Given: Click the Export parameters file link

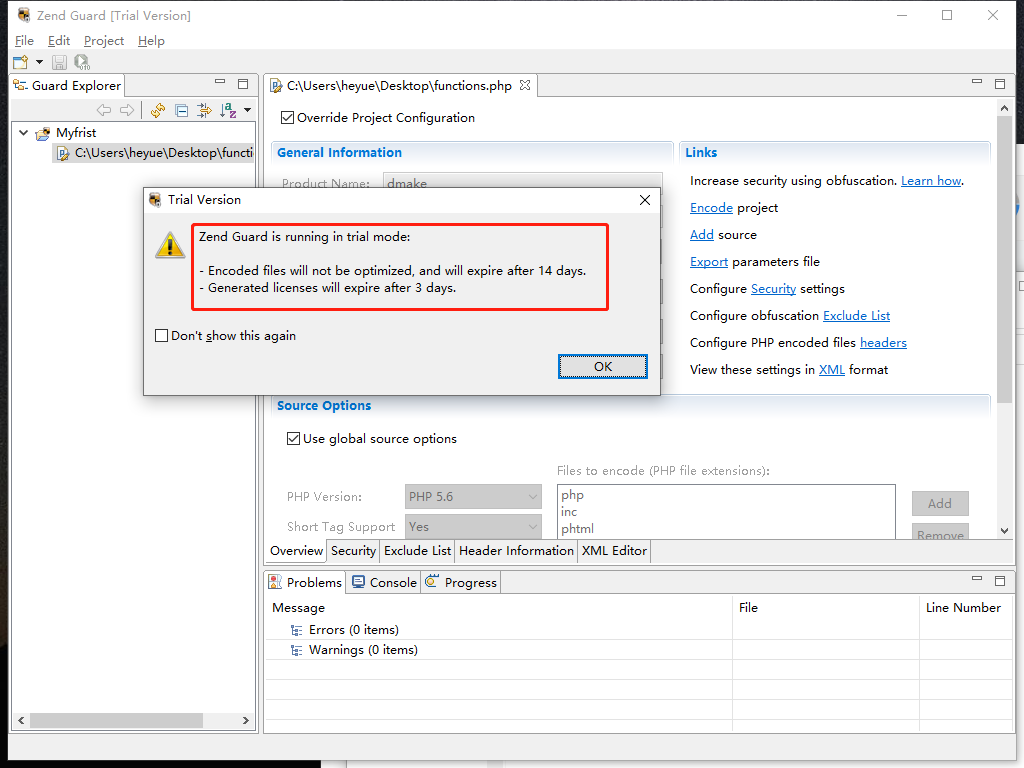Looking at the screenshot, I should (x=709, y=262).
